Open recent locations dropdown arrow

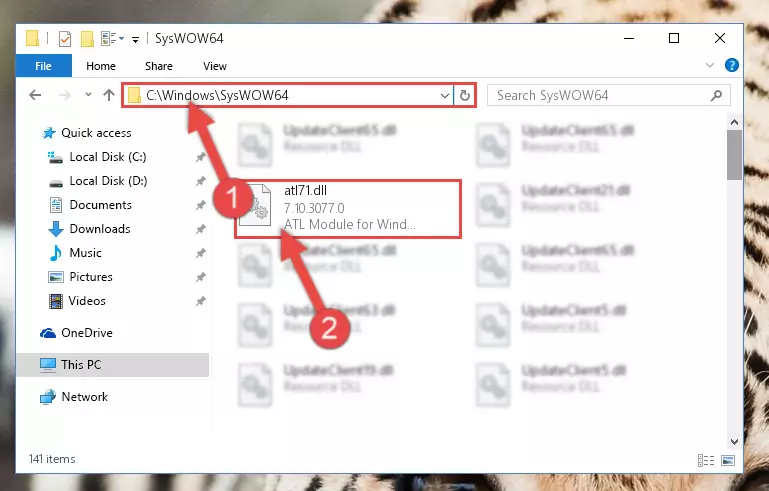88,94
